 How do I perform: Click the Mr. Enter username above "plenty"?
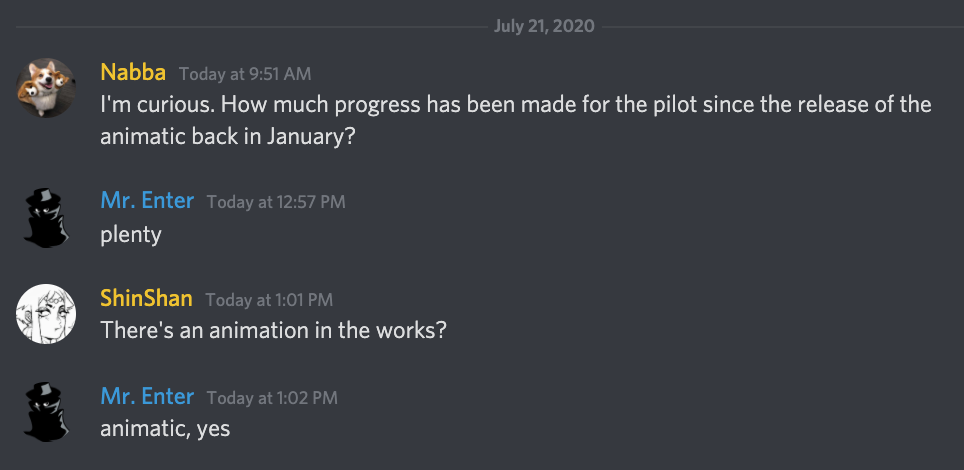pyautogui.click(x=147, y=201)
